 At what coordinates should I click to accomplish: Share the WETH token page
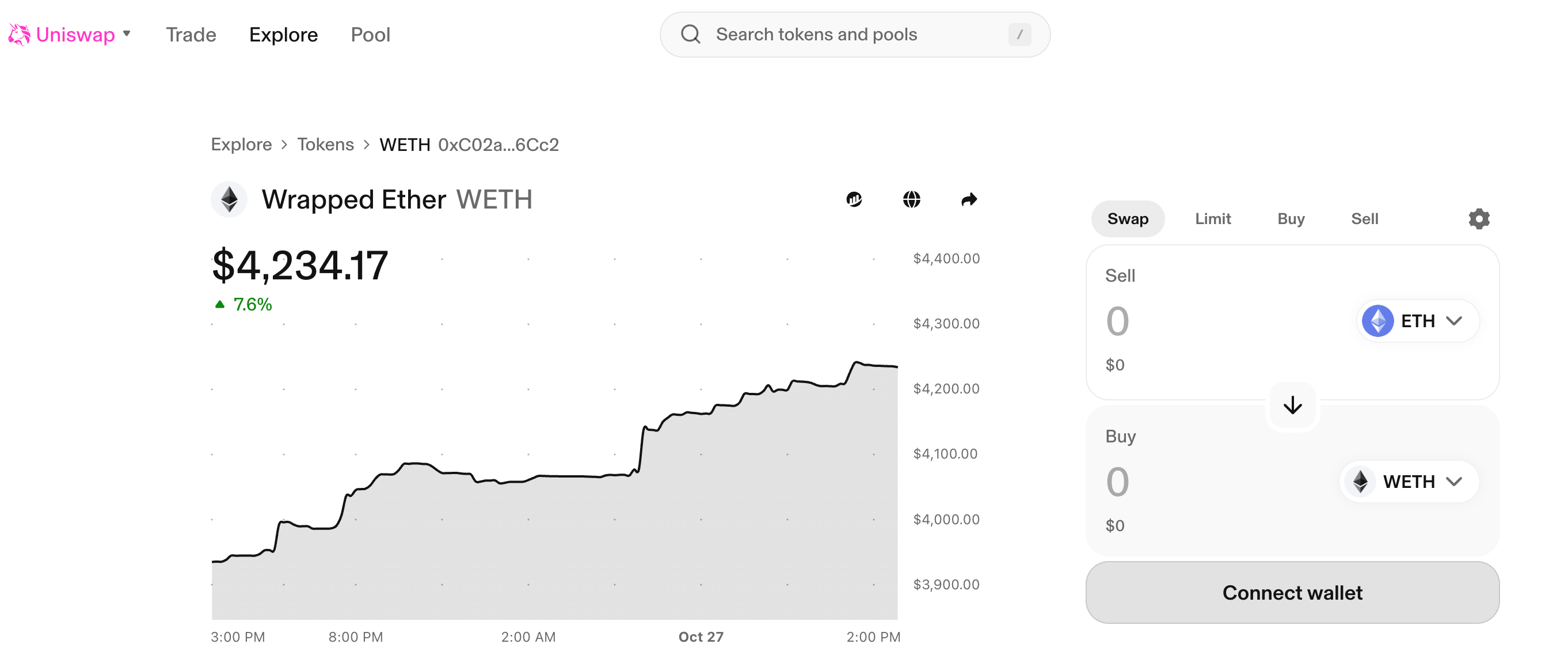[969, 199]
